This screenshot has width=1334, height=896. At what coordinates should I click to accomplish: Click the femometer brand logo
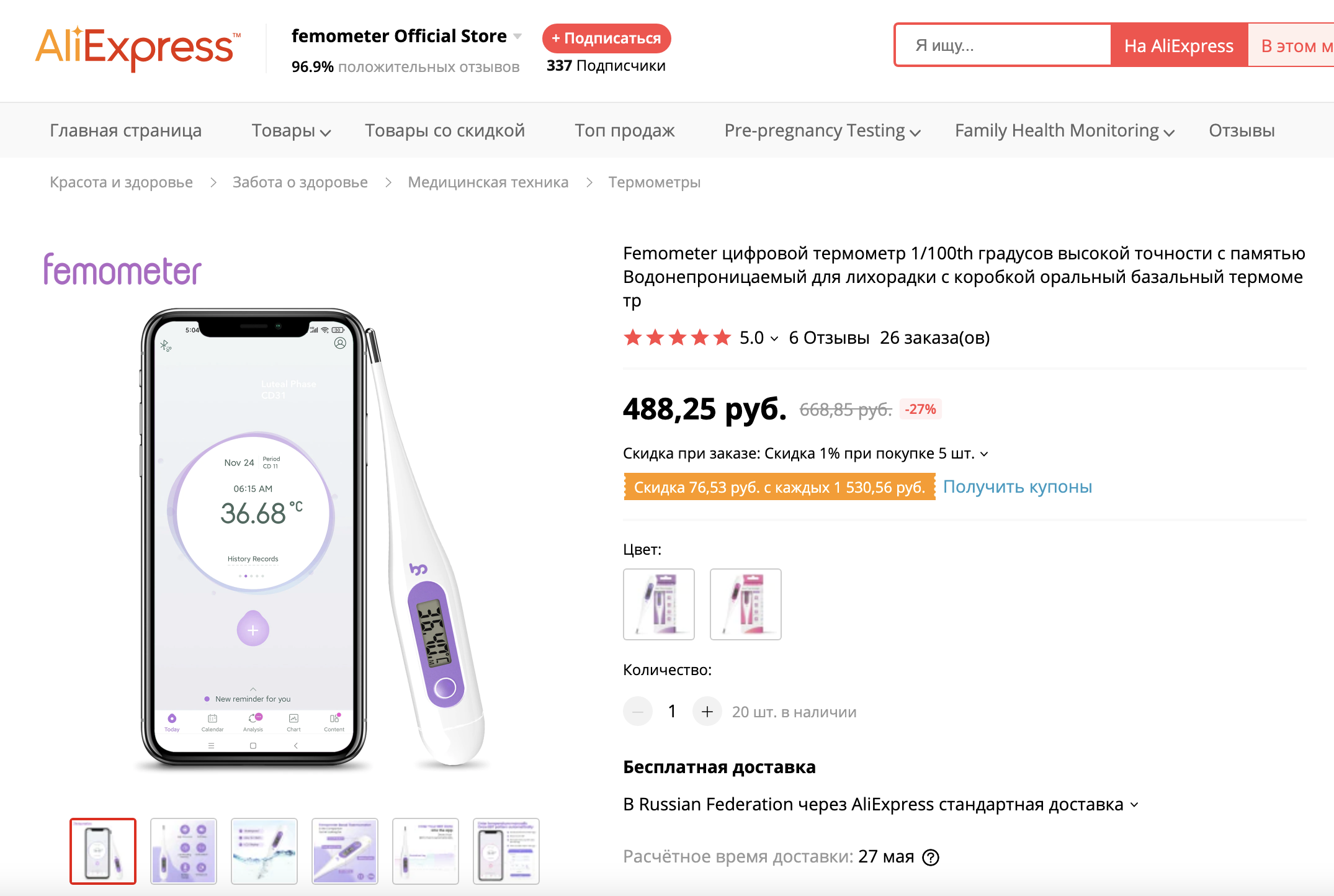123,271
